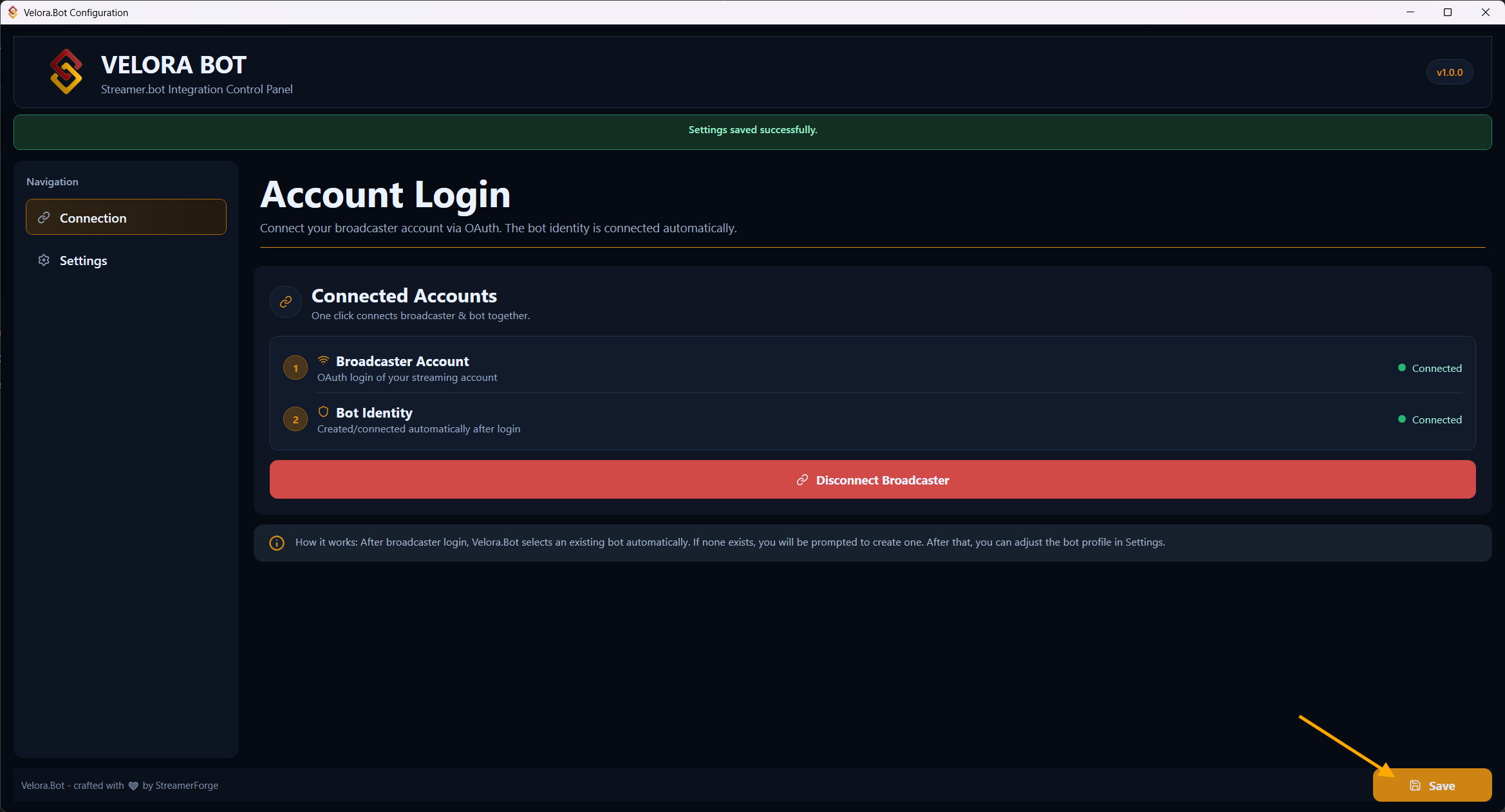The image size is (1505, 812).
Task: Open the Connection navigation item
Action: pyautogui.click(x=126, y=217)
